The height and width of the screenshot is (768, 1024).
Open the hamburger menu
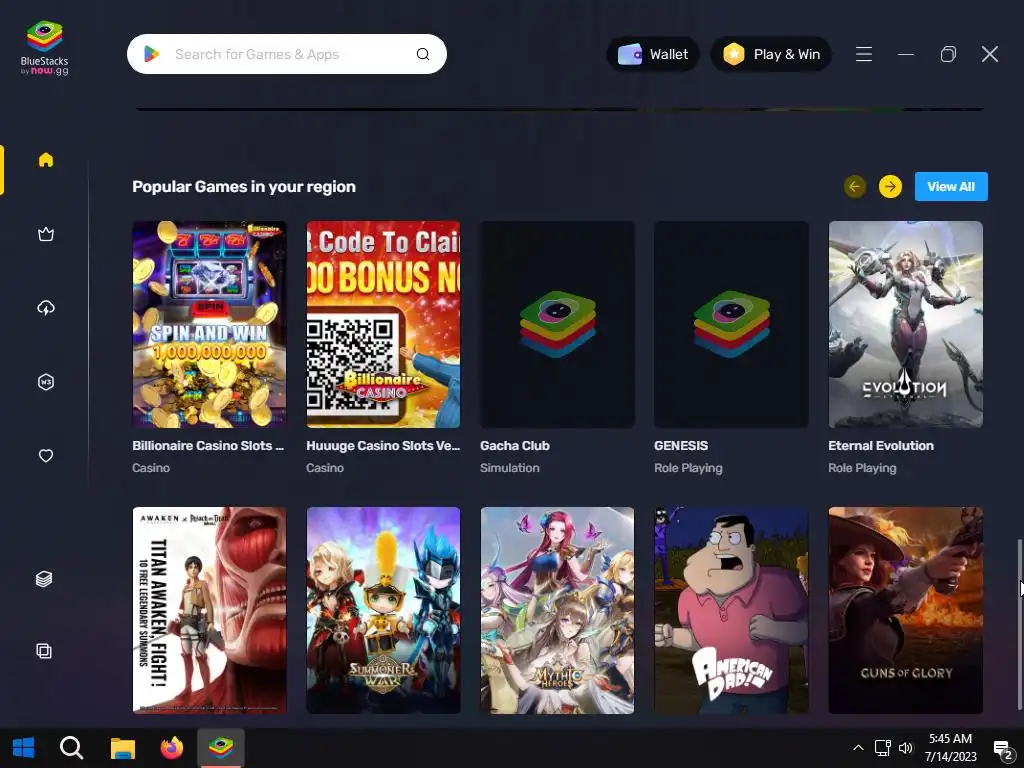(x=864, y=54)
